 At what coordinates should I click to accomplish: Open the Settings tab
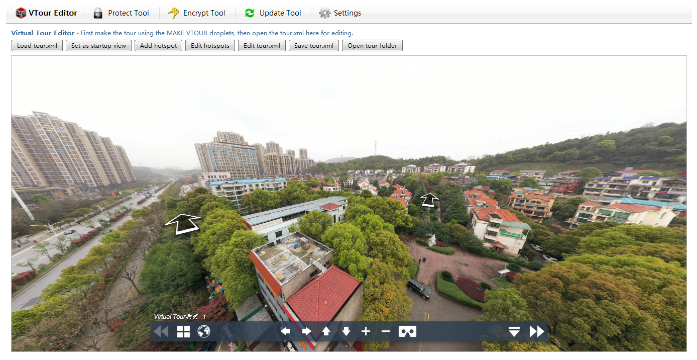[340, 13]
